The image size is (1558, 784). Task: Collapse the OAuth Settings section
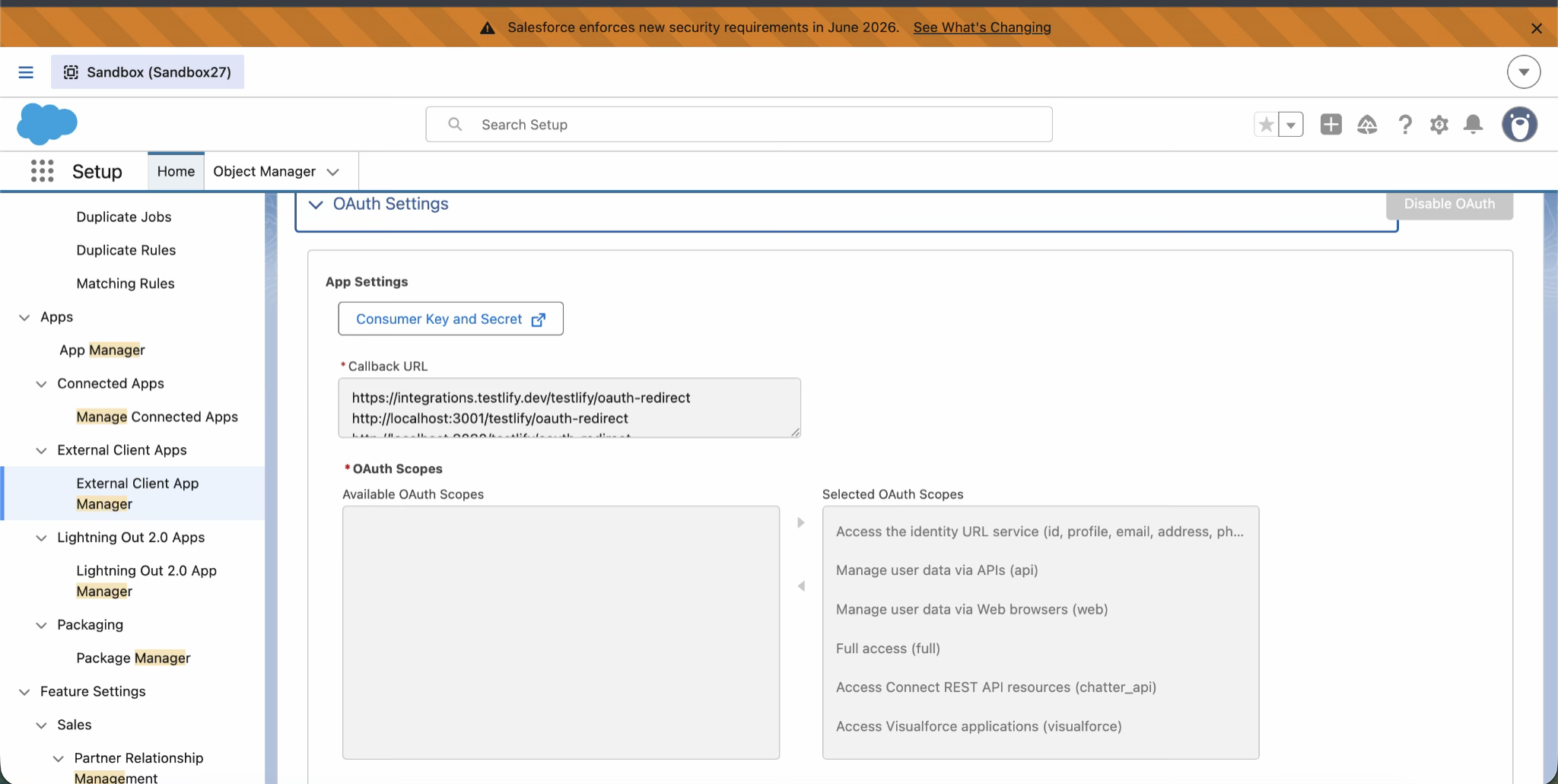tap(316, 205)
